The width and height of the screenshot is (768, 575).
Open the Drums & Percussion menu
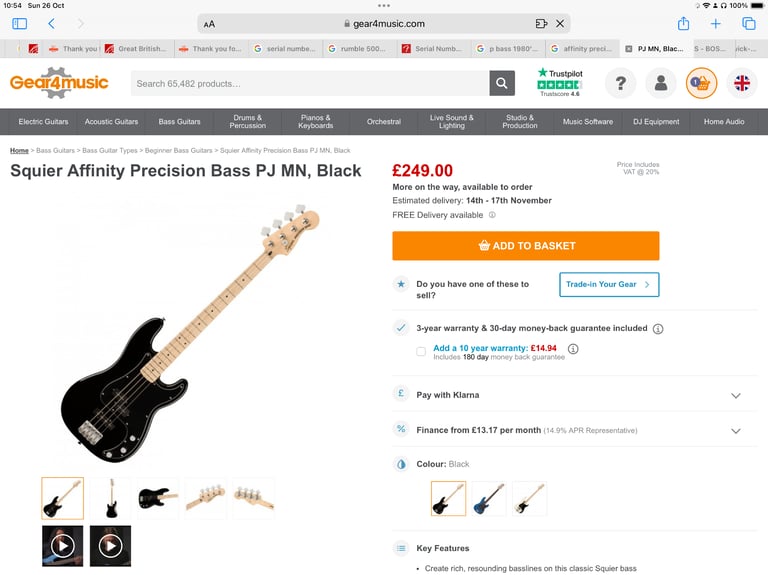coord(248,122)
